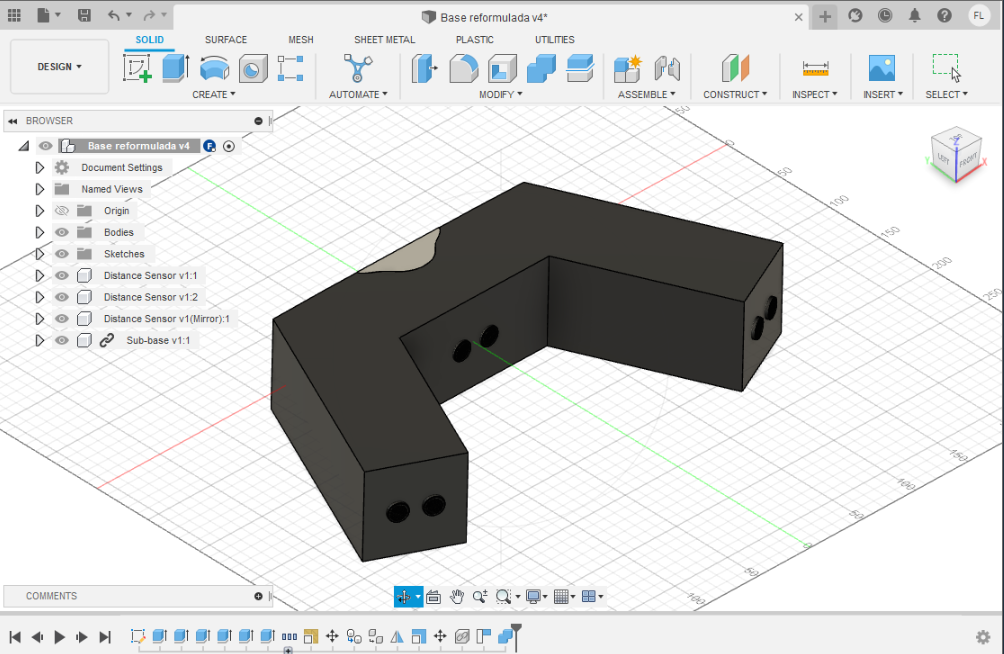Expand the Bodies folder

click(39, 233)
